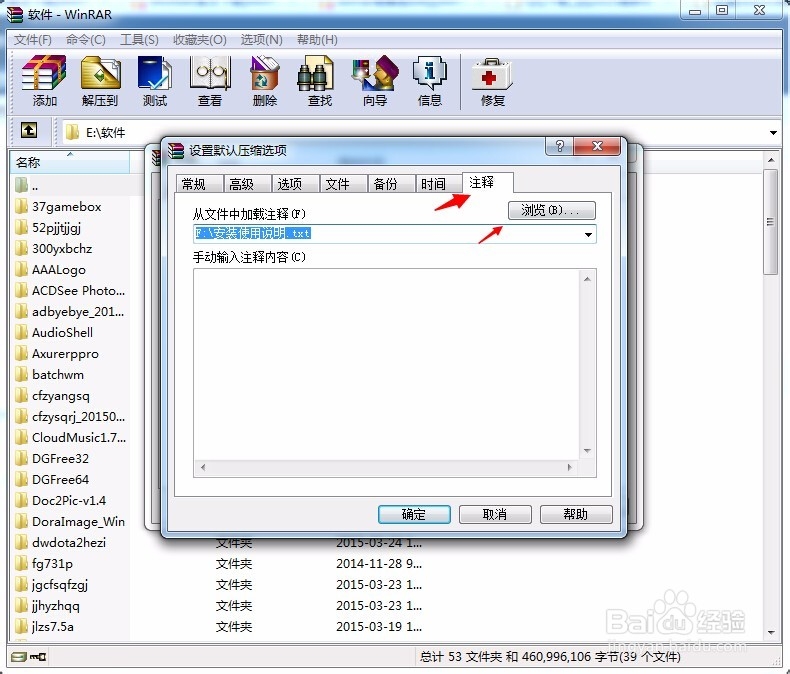Expand the E:\软件 address bar dropdown
Image resolution: width=790 pixels, height=674 pixels.
click(773, 132)
